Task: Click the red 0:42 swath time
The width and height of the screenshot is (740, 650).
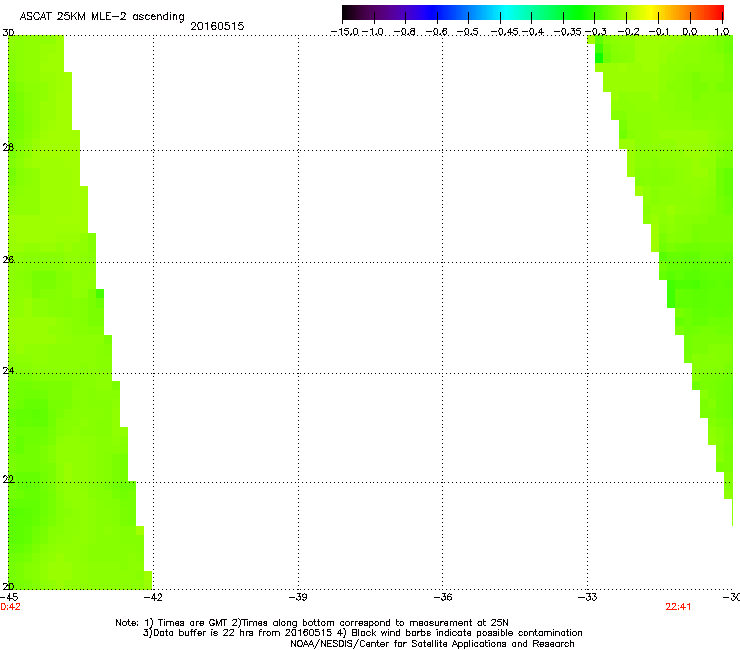Action: click(10, 607)
